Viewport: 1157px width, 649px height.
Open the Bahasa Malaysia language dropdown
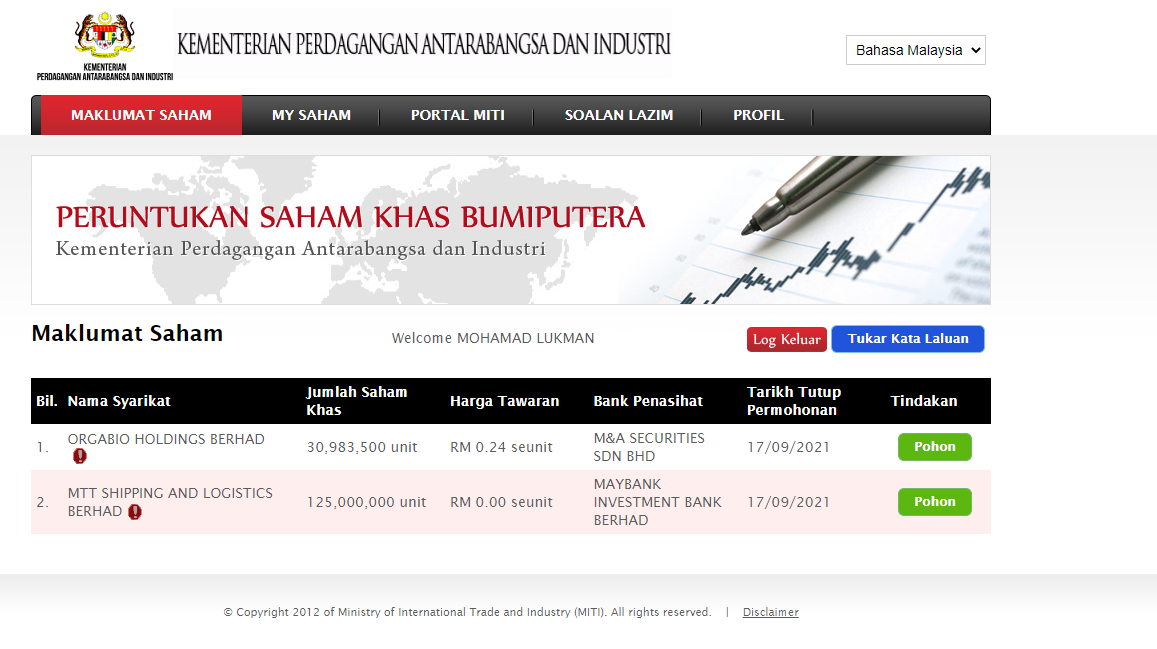[x=915, y=50]
